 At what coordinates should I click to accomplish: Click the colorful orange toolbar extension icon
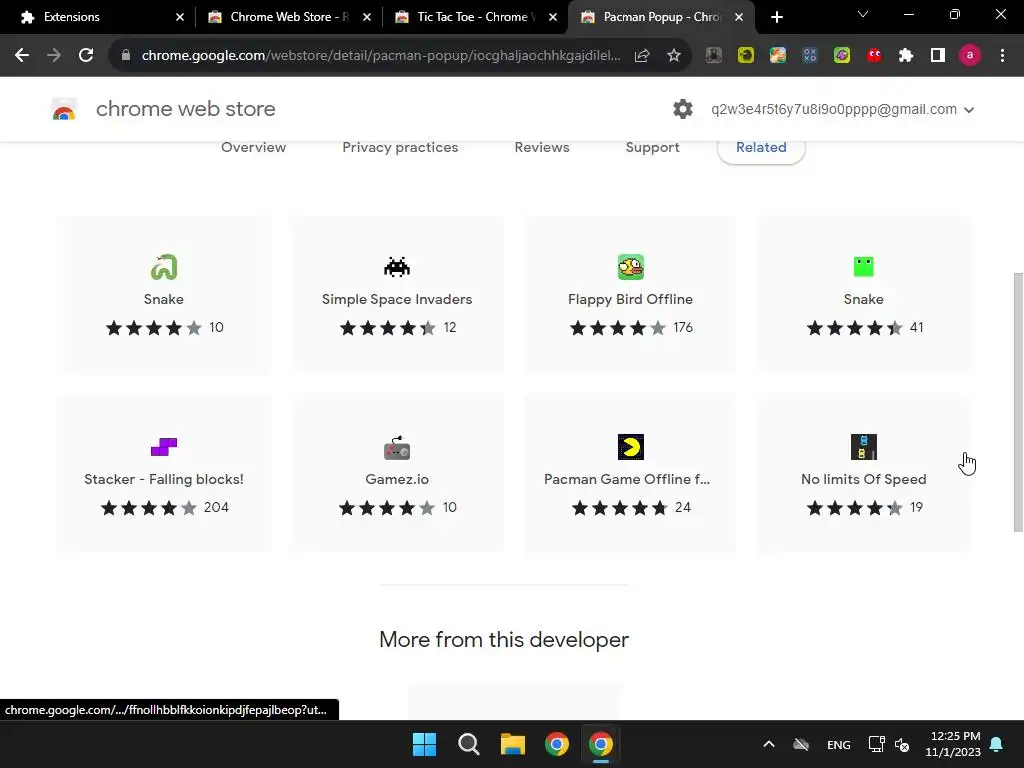point(778,56)
